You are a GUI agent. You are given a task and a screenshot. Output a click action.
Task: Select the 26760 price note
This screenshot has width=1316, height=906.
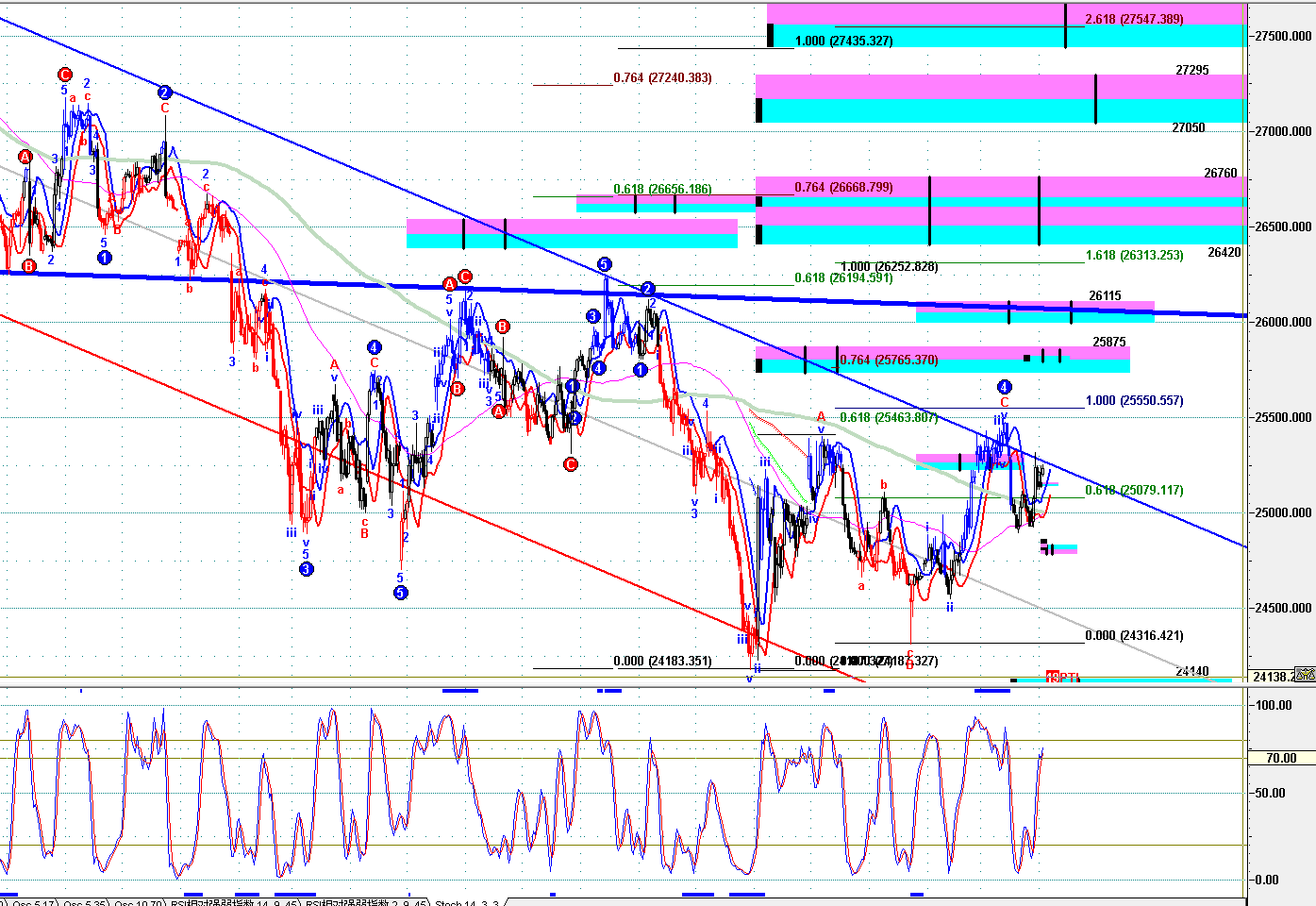click(1221, 173)
